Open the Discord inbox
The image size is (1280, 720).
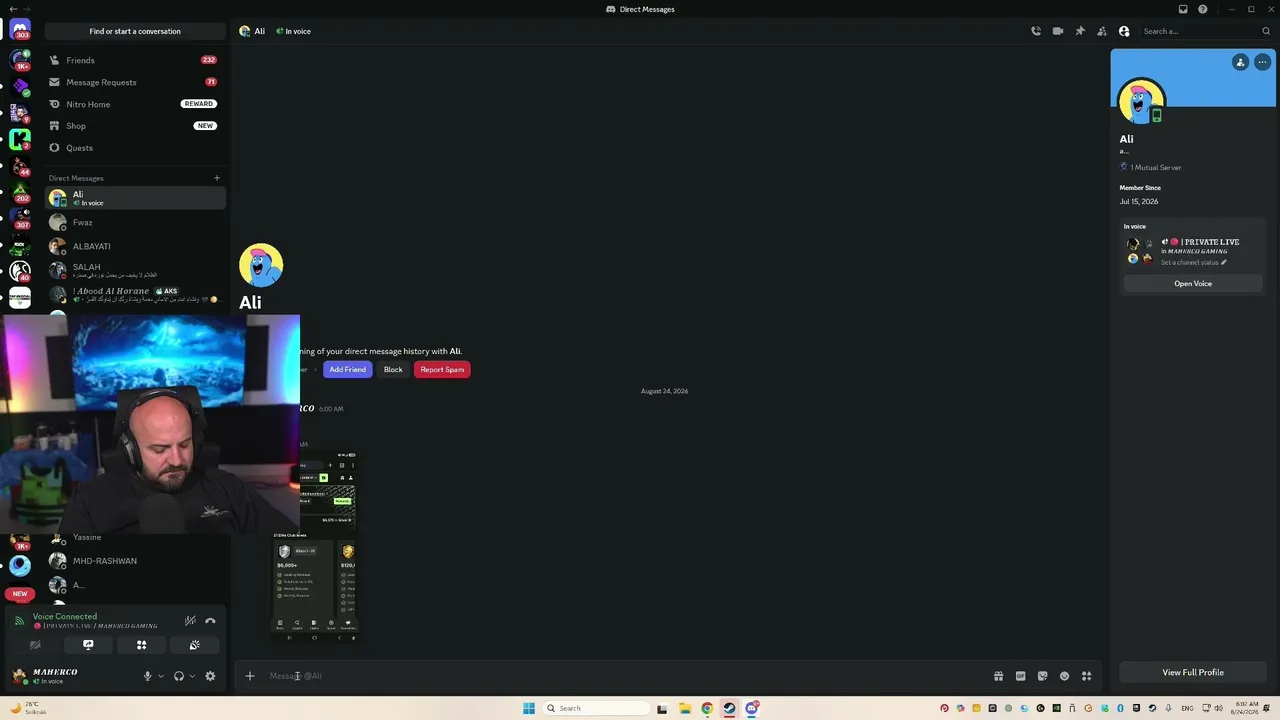point(1183,9)
